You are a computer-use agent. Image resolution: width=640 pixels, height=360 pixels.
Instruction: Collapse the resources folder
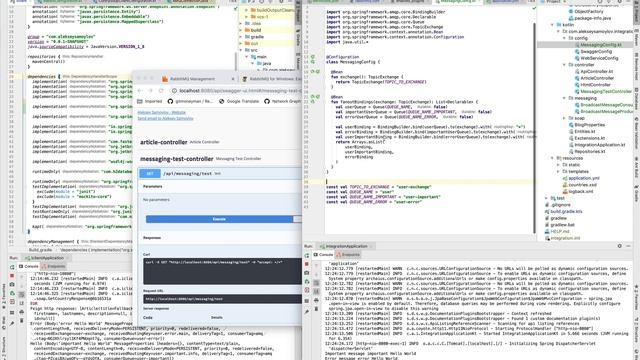[x=553, y=158]
